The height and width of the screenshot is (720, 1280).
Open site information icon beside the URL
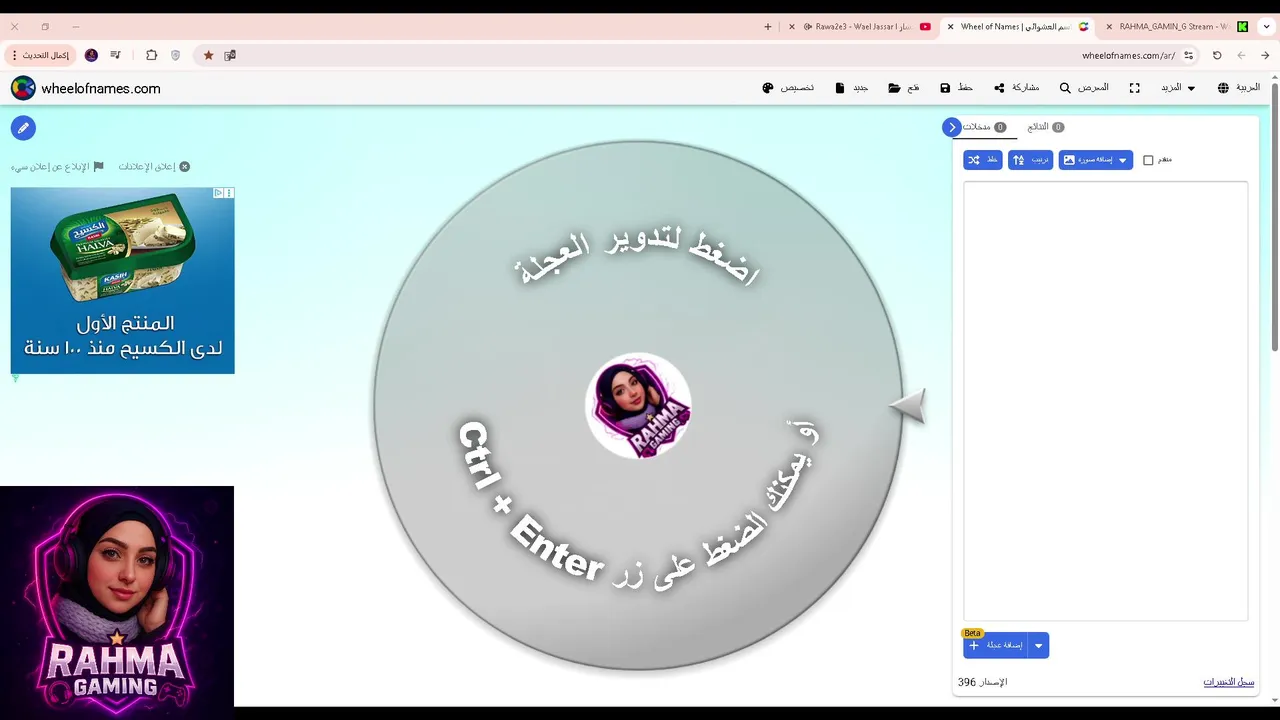[1188, 55]
